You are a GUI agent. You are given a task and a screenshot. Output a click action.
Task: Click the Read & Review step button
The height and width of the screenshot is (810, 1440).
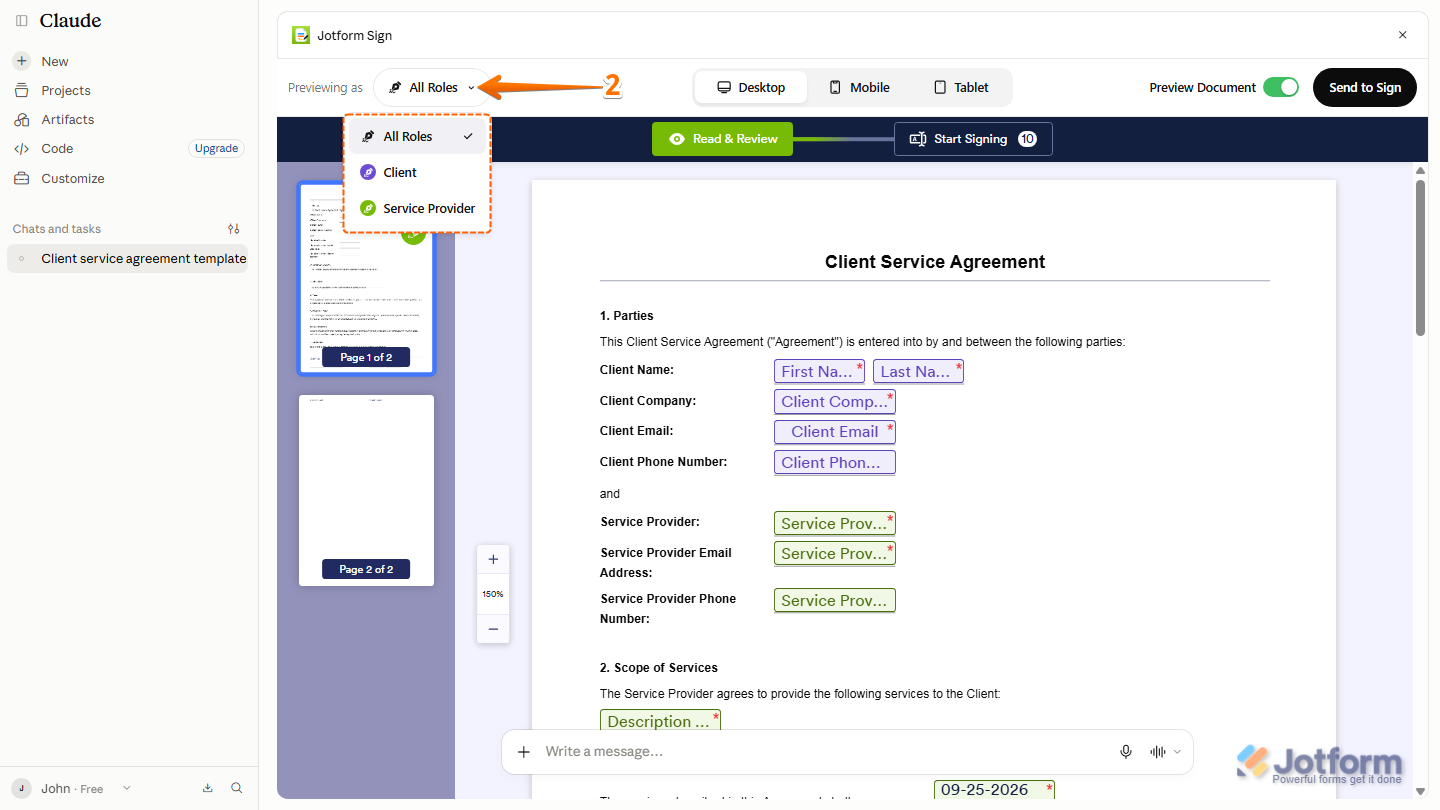[x=722, y=139]
